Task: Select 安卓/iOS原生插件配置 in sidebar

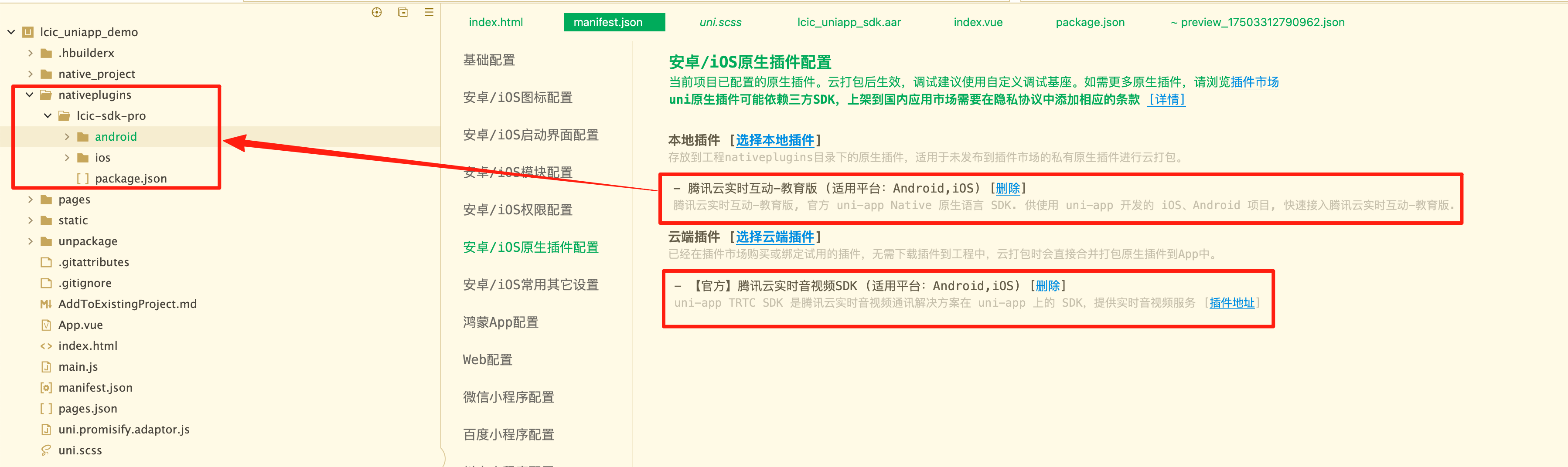Action: point(531,247)
